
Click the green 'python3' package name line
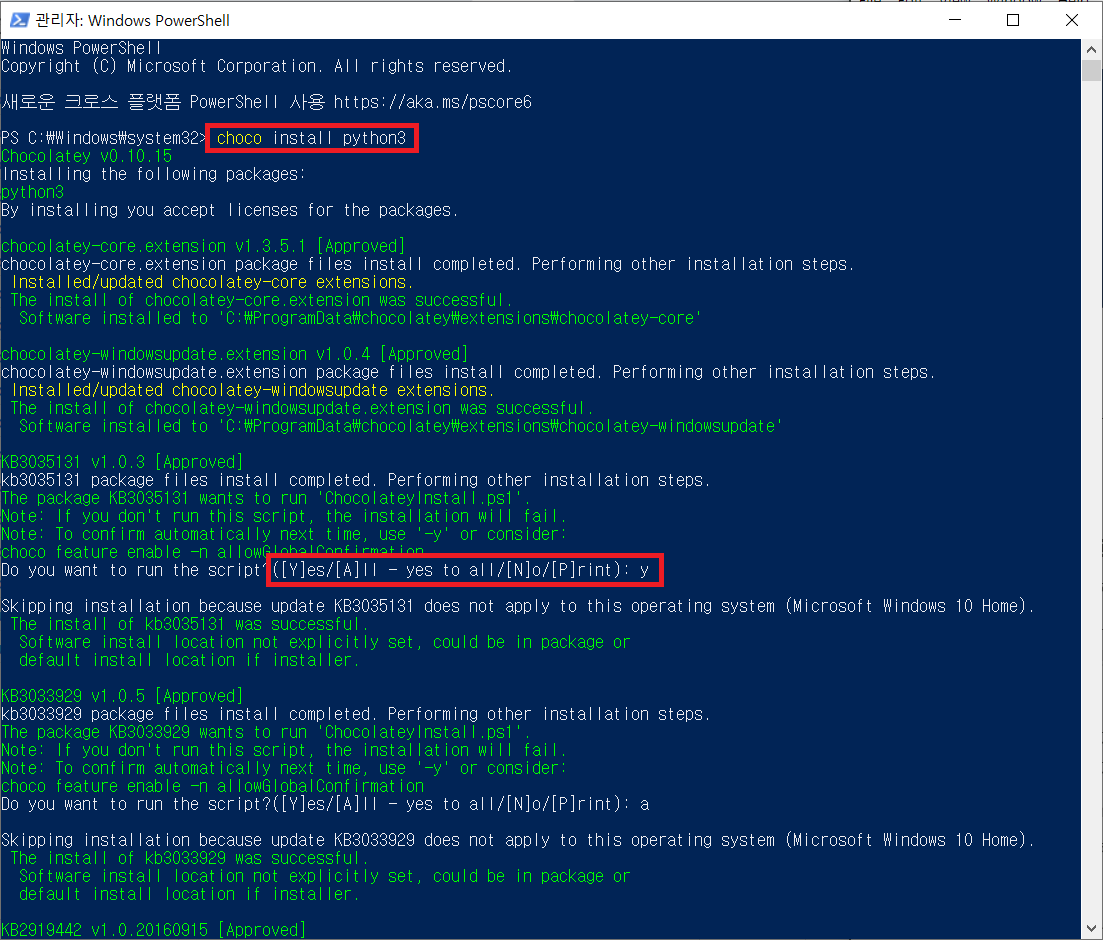(x=33, y=192)
